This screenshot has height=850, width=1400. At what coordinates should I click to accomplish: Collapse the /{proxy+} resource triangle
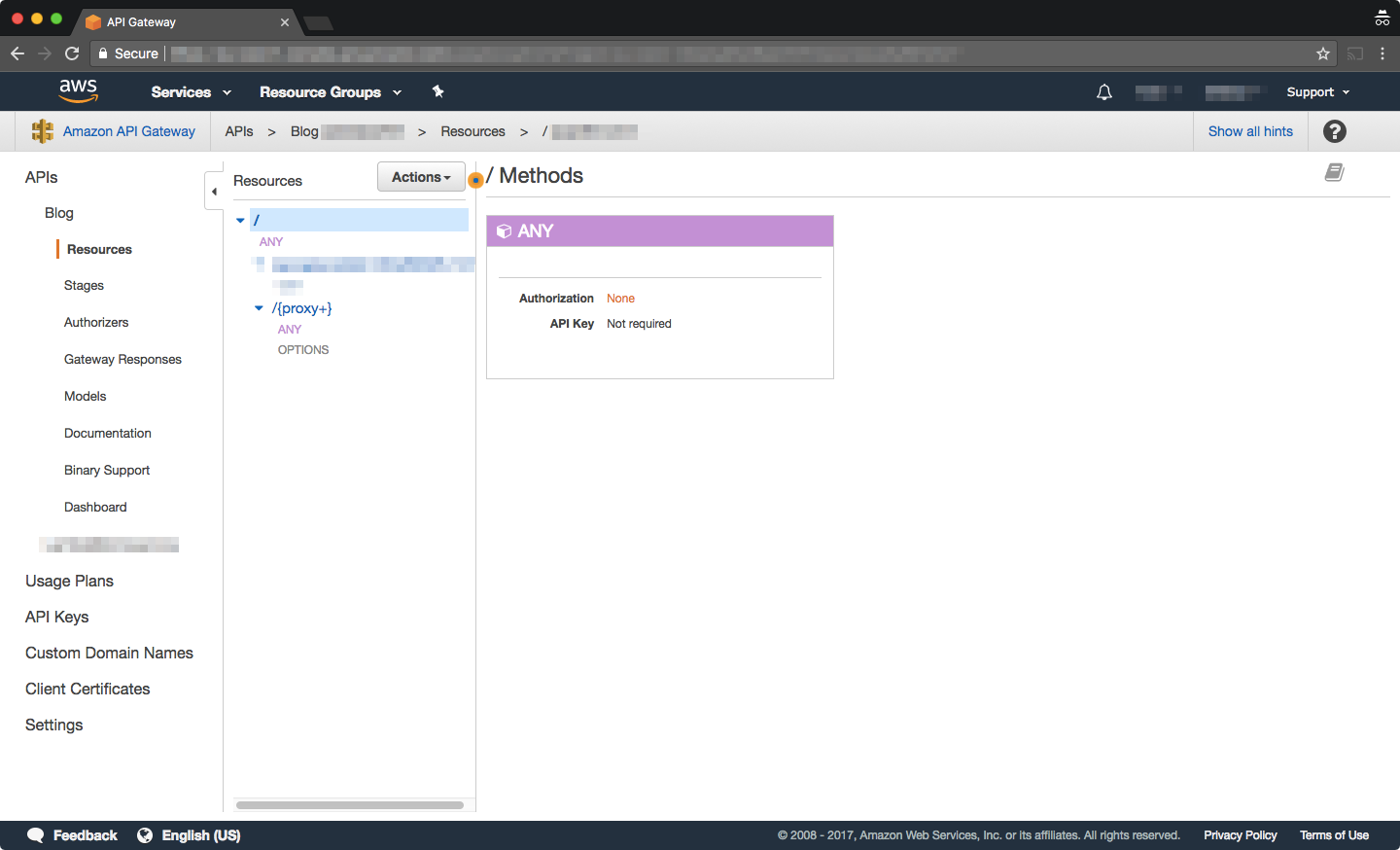coord(259,308)
